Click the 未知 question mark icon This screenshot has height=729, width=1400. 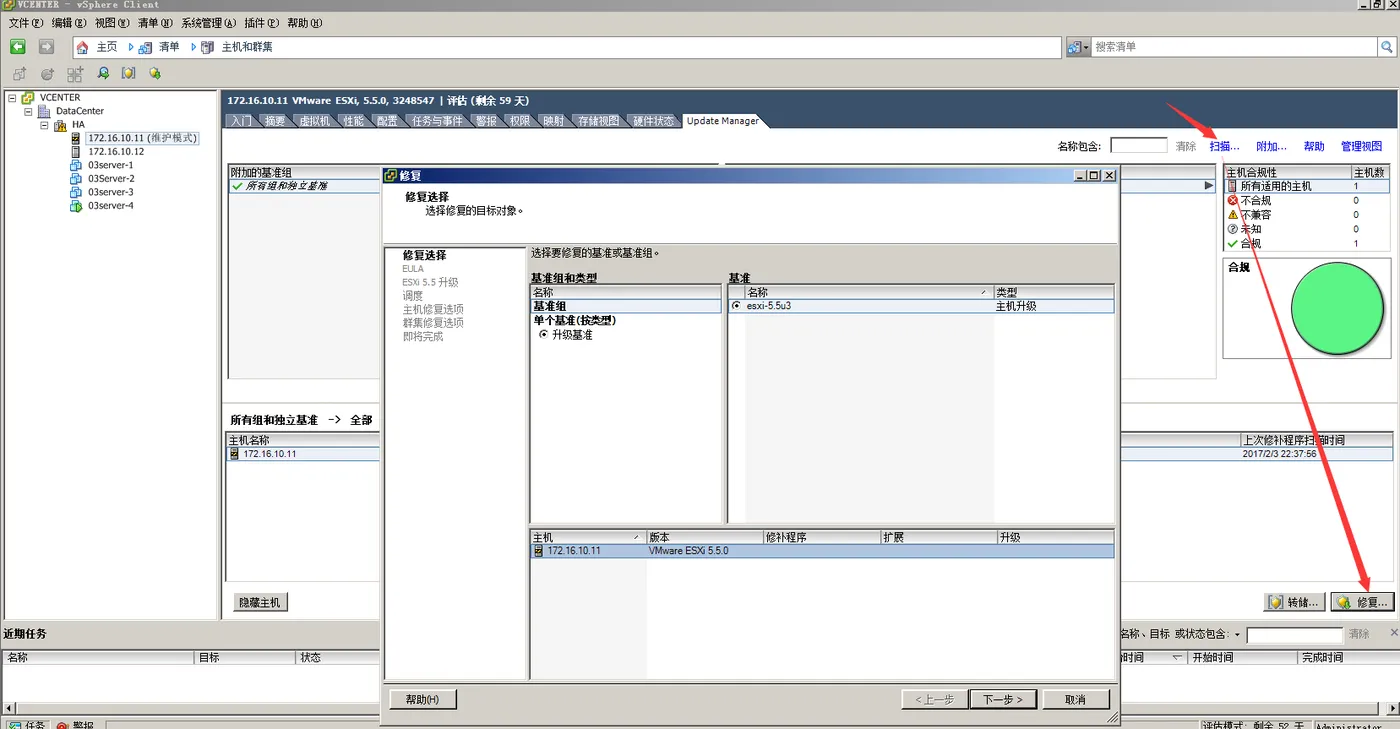pos(1232,229)
